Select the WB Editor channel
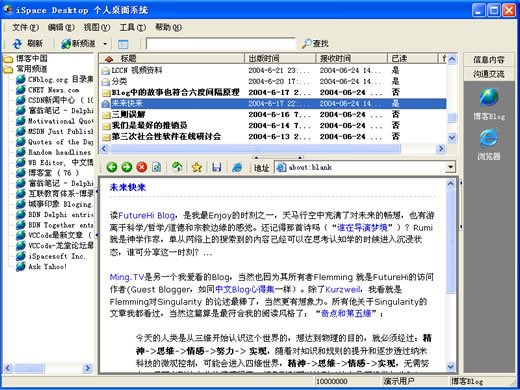Viewport: 520px width, 390px height. click(61, 163)
